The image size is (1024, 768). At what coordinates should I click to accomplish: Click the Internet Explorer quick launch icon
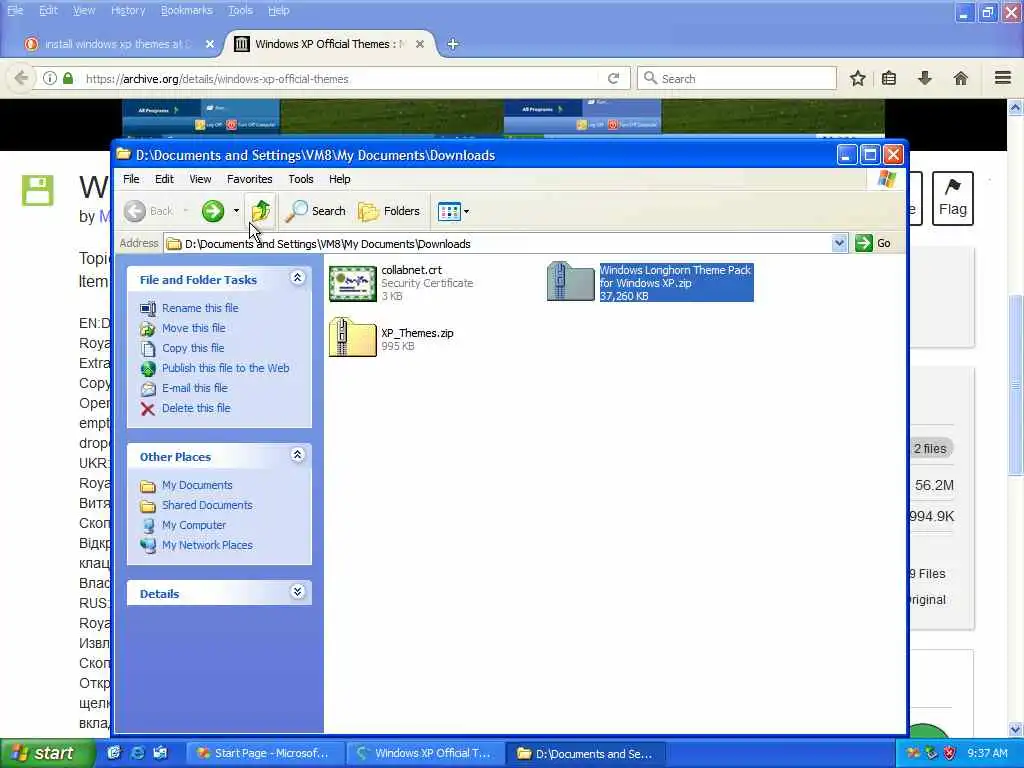pos(138,753)
